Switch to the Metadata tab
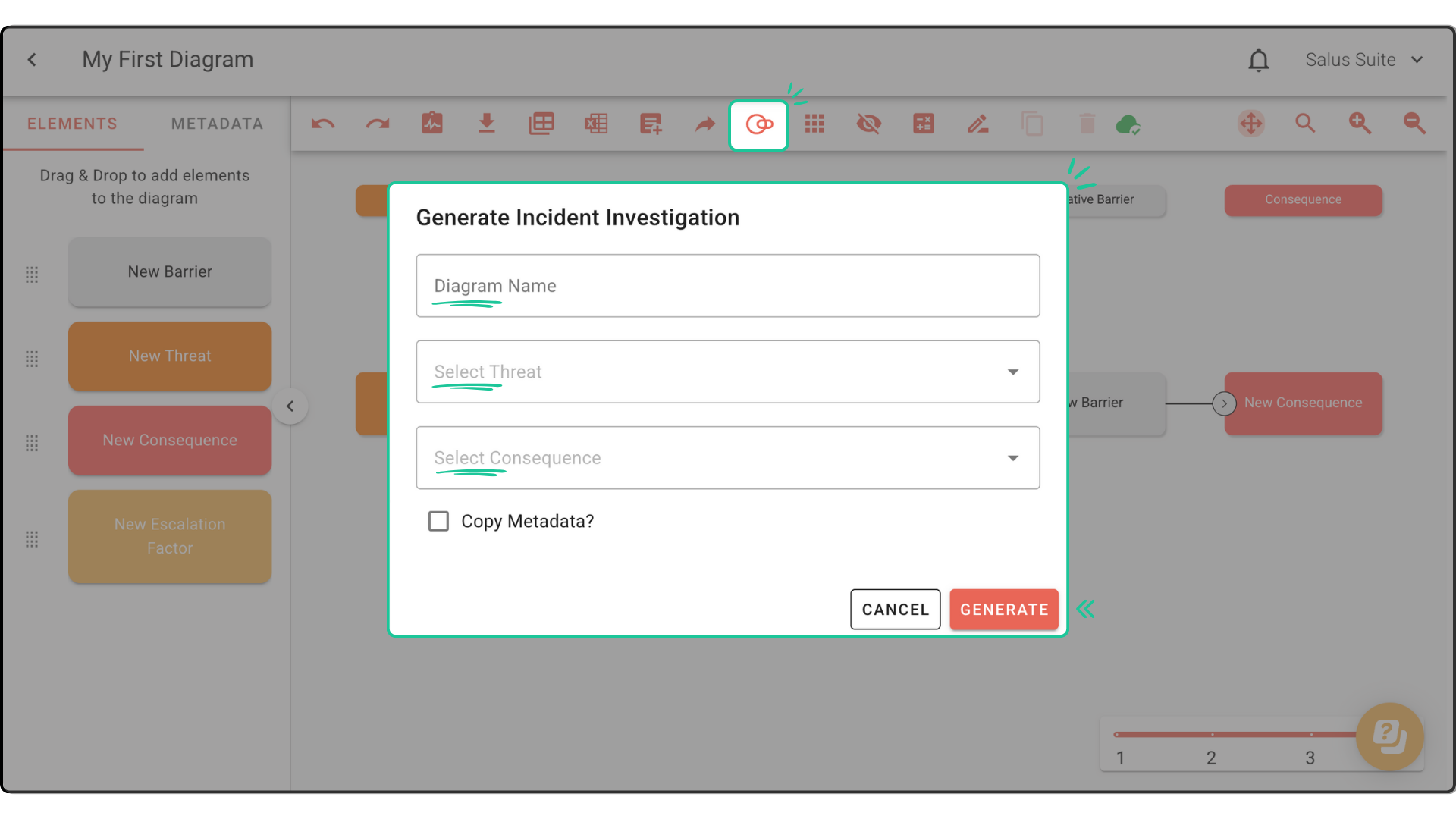The image size is (1456, 819). (217, 124)
